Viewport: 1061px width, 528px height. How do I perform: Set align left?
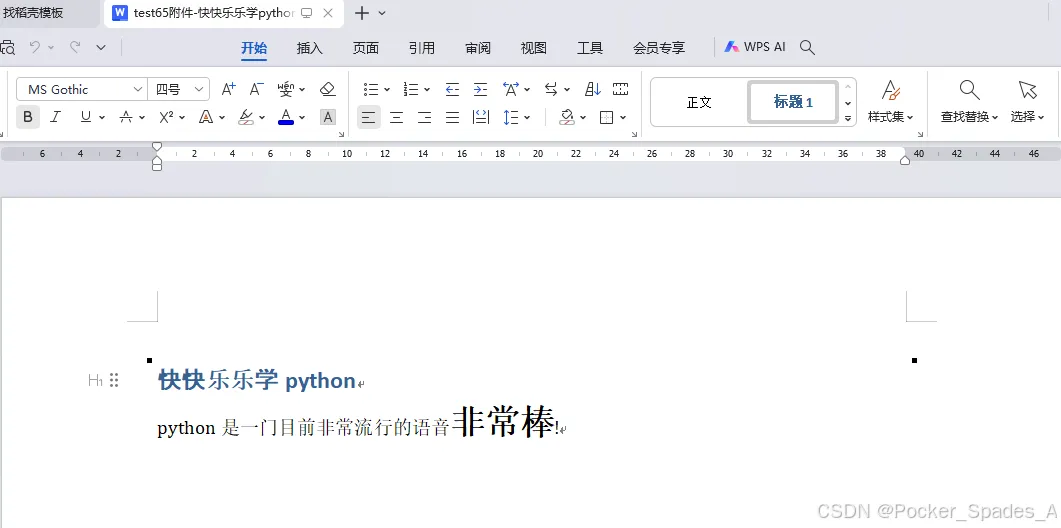[368, 117]
